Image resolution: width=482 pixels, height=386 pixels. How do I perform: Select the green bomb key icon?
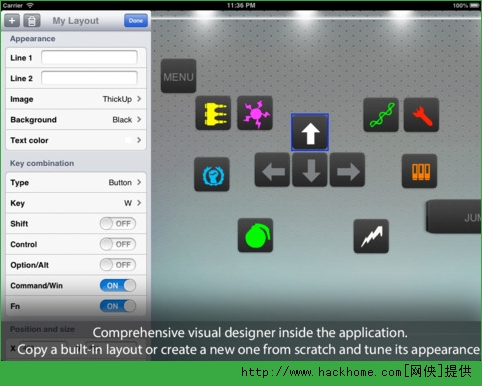pyautogui.click(x=255, y=235)
